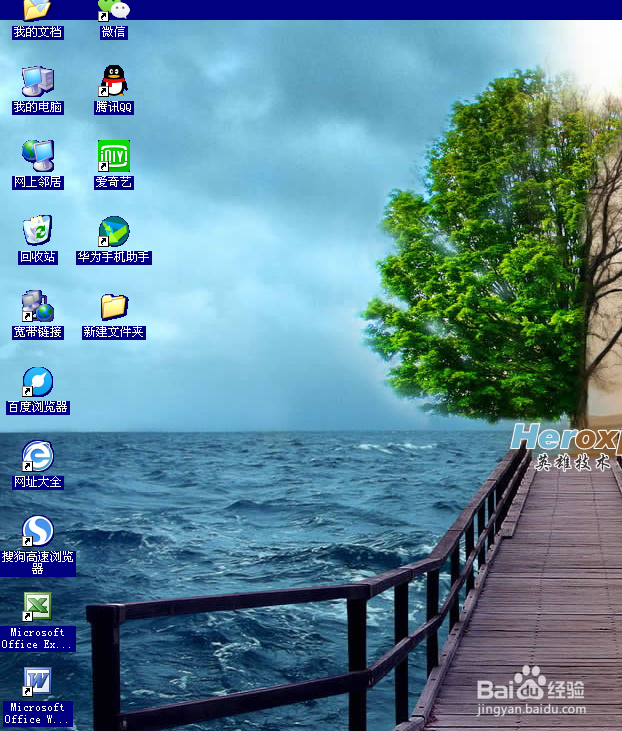
Task: Open the 宽带链接 broadband connection icon
Action: (x=37, y=306)
